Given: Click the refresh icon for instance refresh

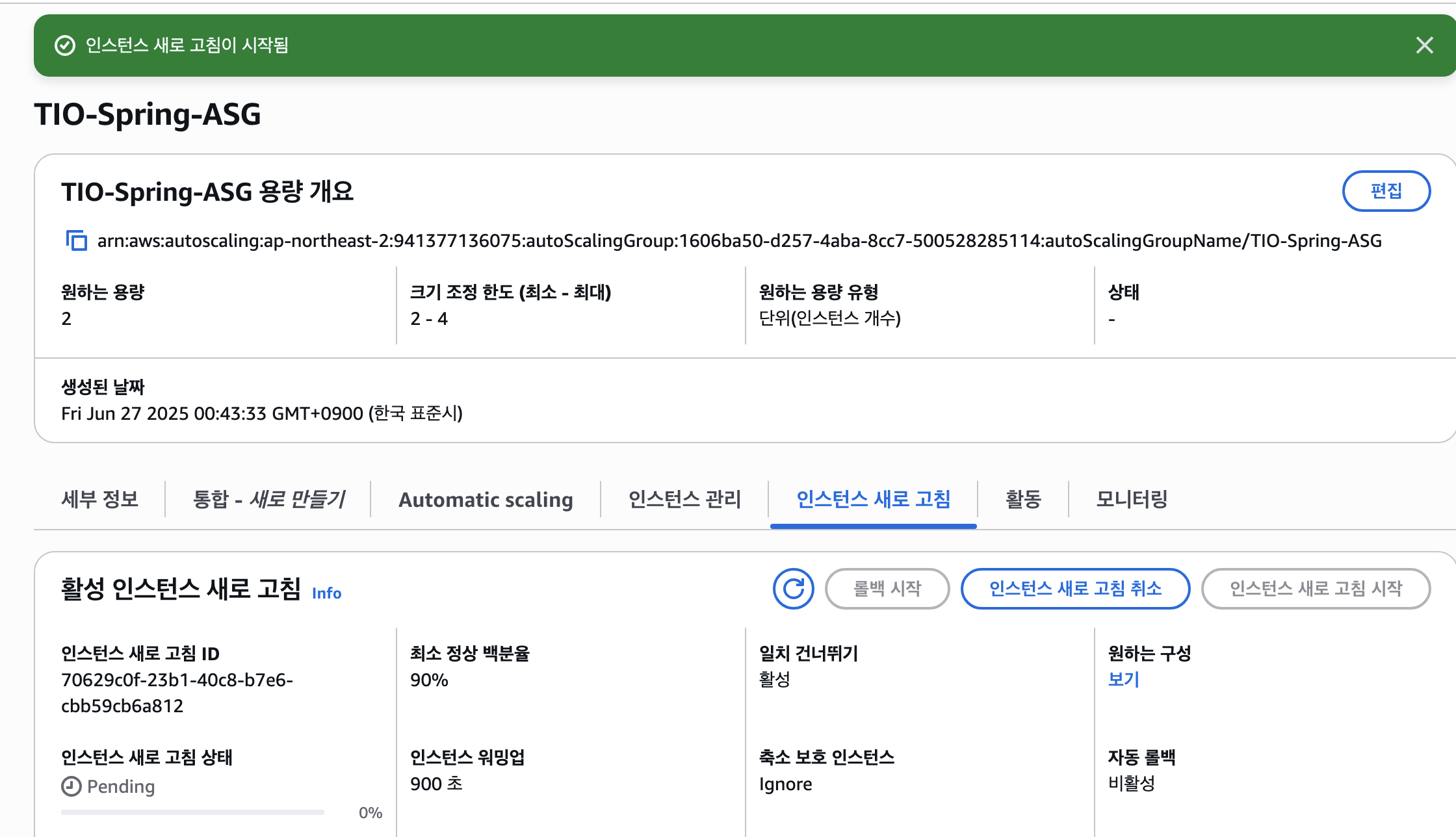Looking at the screenshot, I should click(793, 589).
